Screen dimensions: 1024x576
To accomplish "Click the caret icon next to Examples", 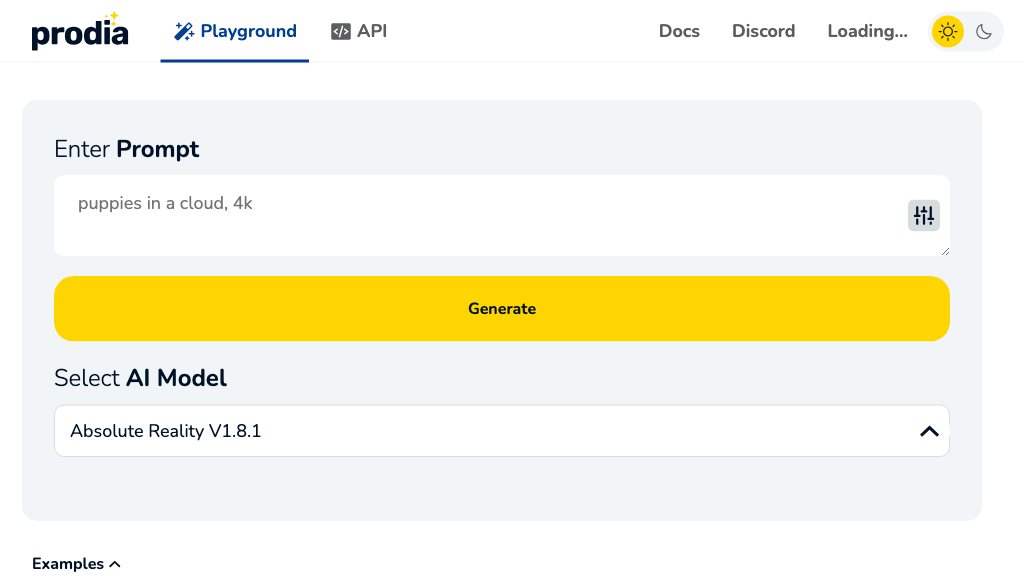I will pyautogui.click(x=115, y=564).
